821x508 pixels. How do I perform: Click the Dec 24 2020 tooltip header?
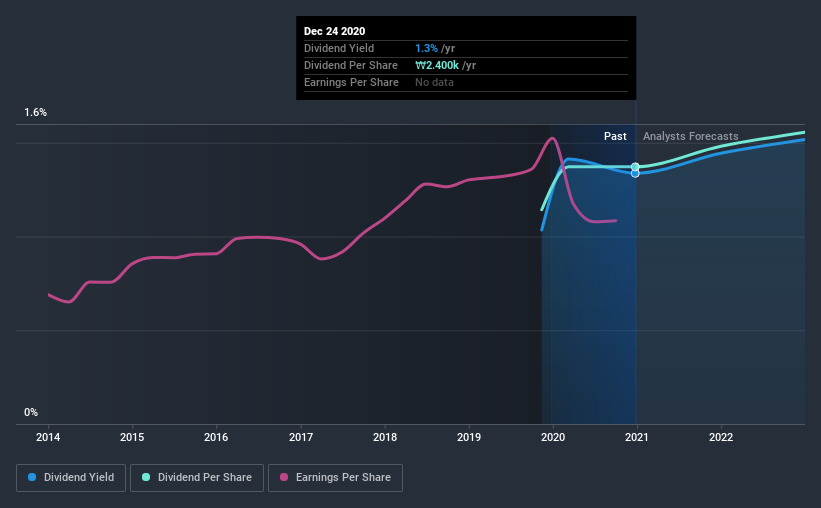[335, 31]
